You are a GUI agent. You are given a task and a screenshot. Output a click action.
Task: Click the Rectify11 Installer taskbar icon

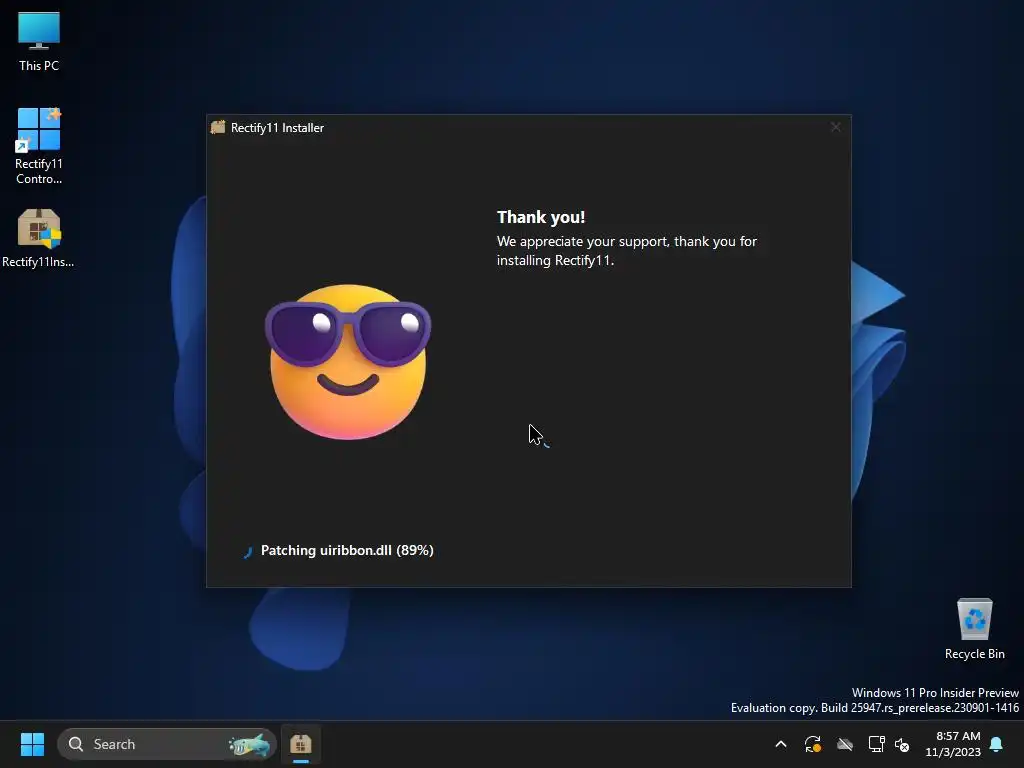click(300, 744)
